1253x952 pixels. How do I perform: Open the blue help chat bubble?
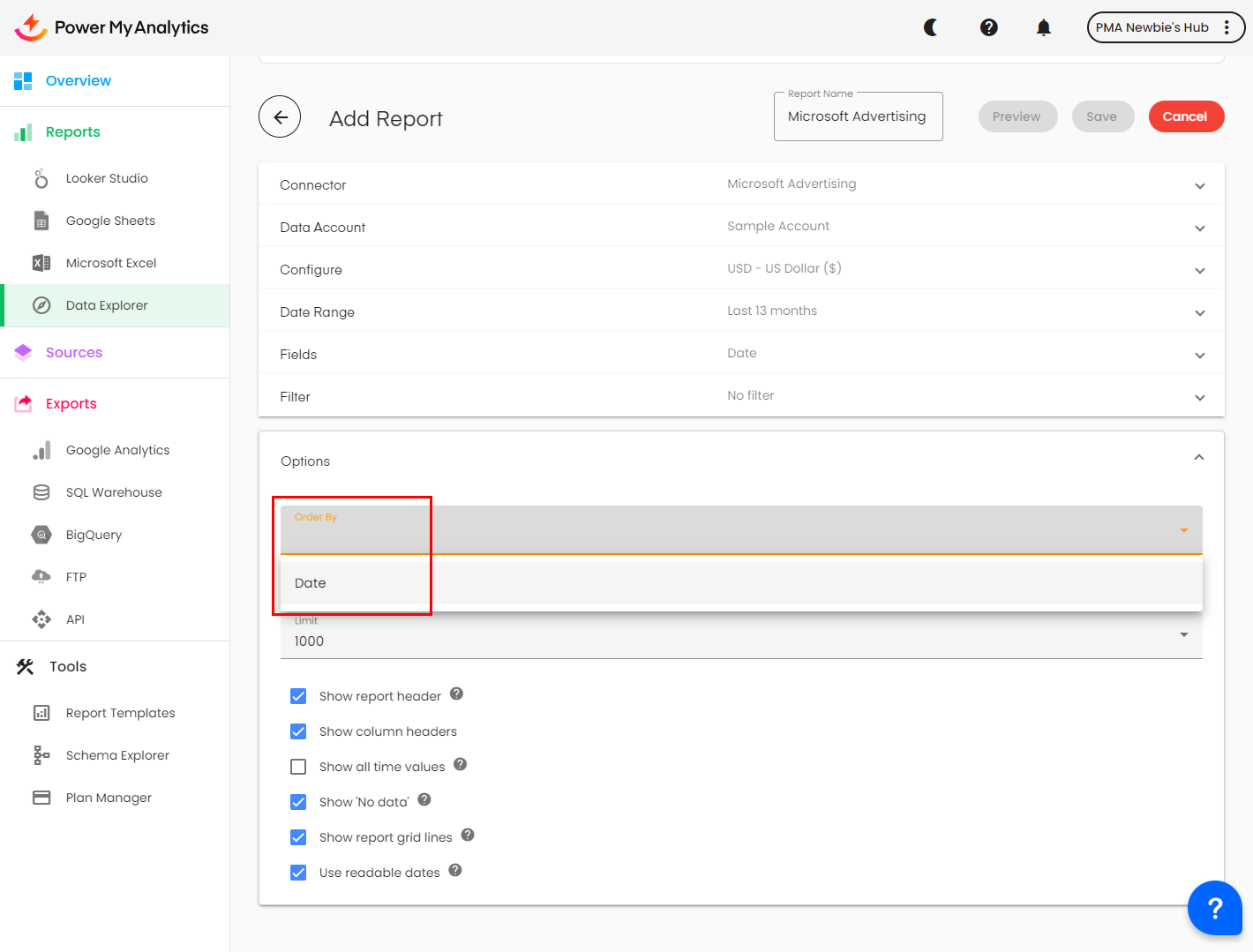click(x=1214, y=907)
